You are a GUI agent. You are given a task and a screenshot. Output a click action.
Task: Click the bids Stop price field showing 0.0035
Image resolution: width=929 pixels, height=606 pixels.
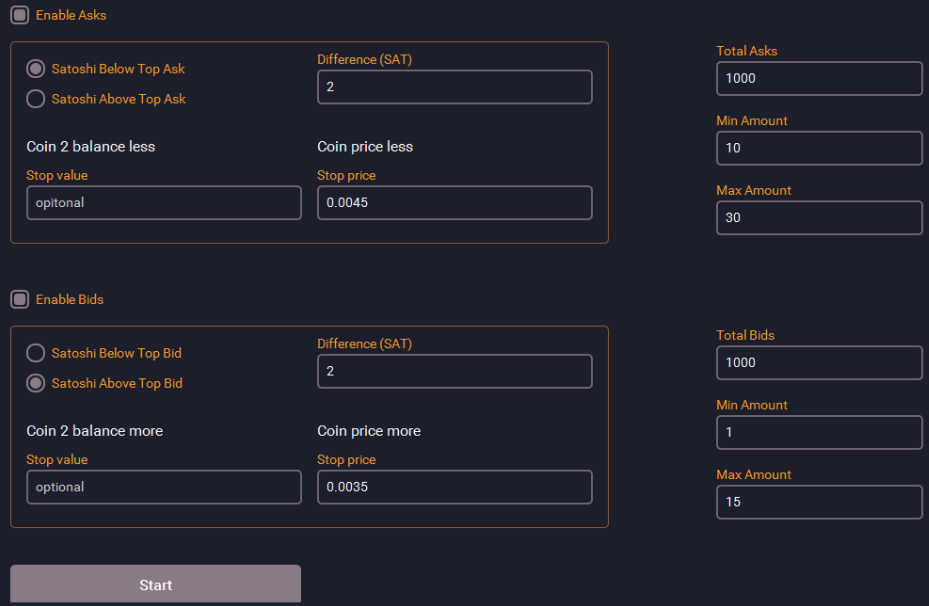[x=454, y=487]
